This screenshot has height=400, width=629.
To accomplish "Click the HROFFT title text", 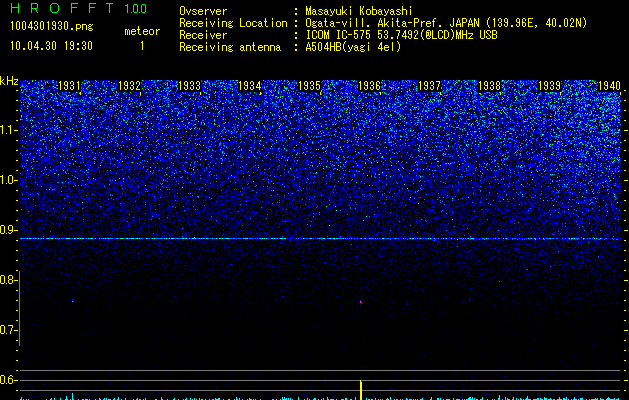I will 63,8.
